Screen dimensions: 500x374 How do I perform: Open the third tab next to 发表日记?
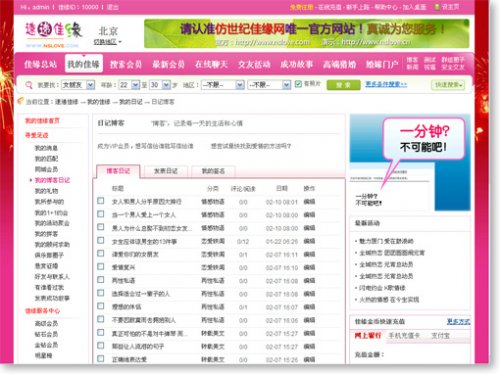[x=213, y=171]
